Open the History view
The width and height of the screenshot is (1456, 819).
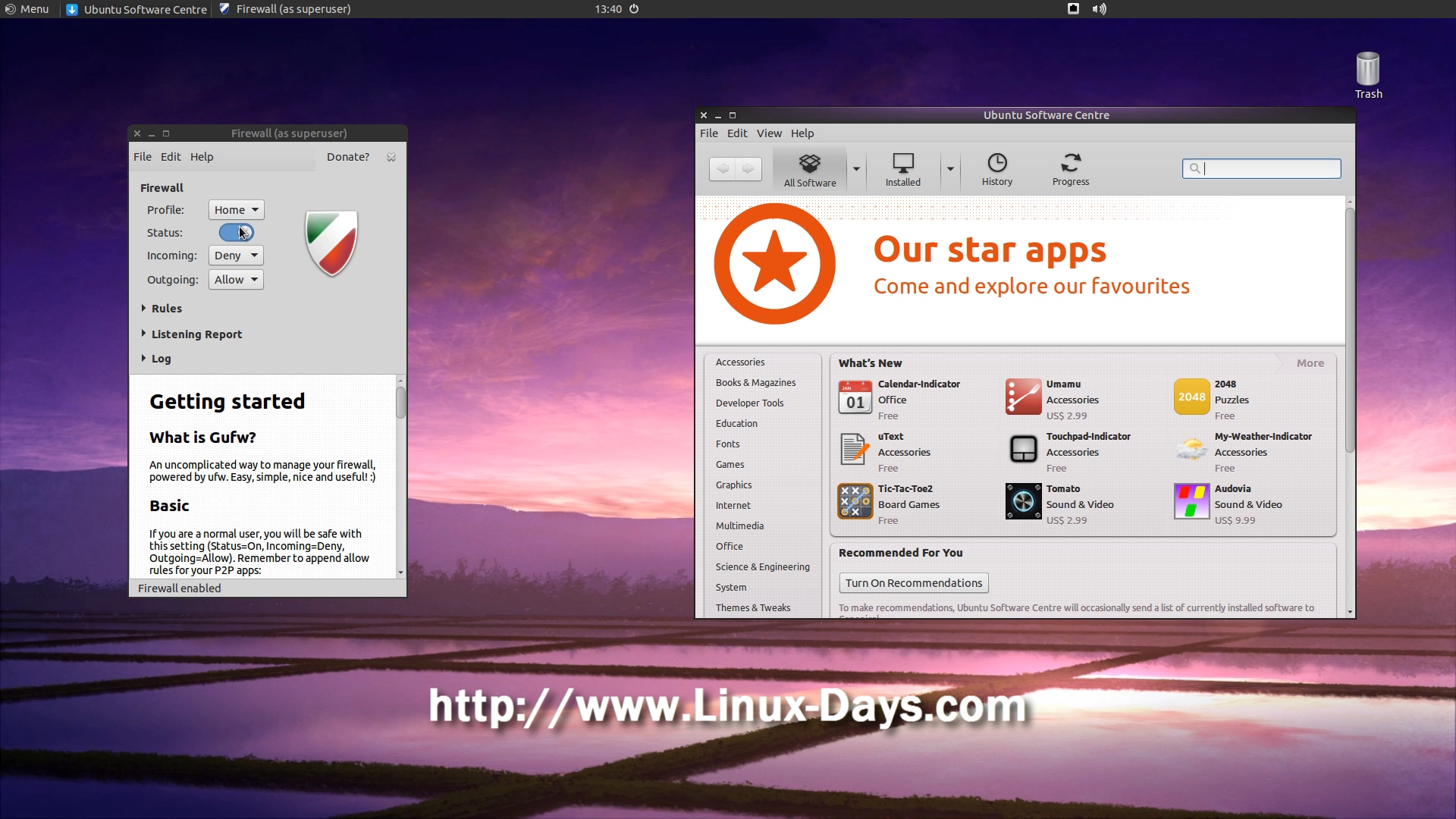(x=996, y=169)
